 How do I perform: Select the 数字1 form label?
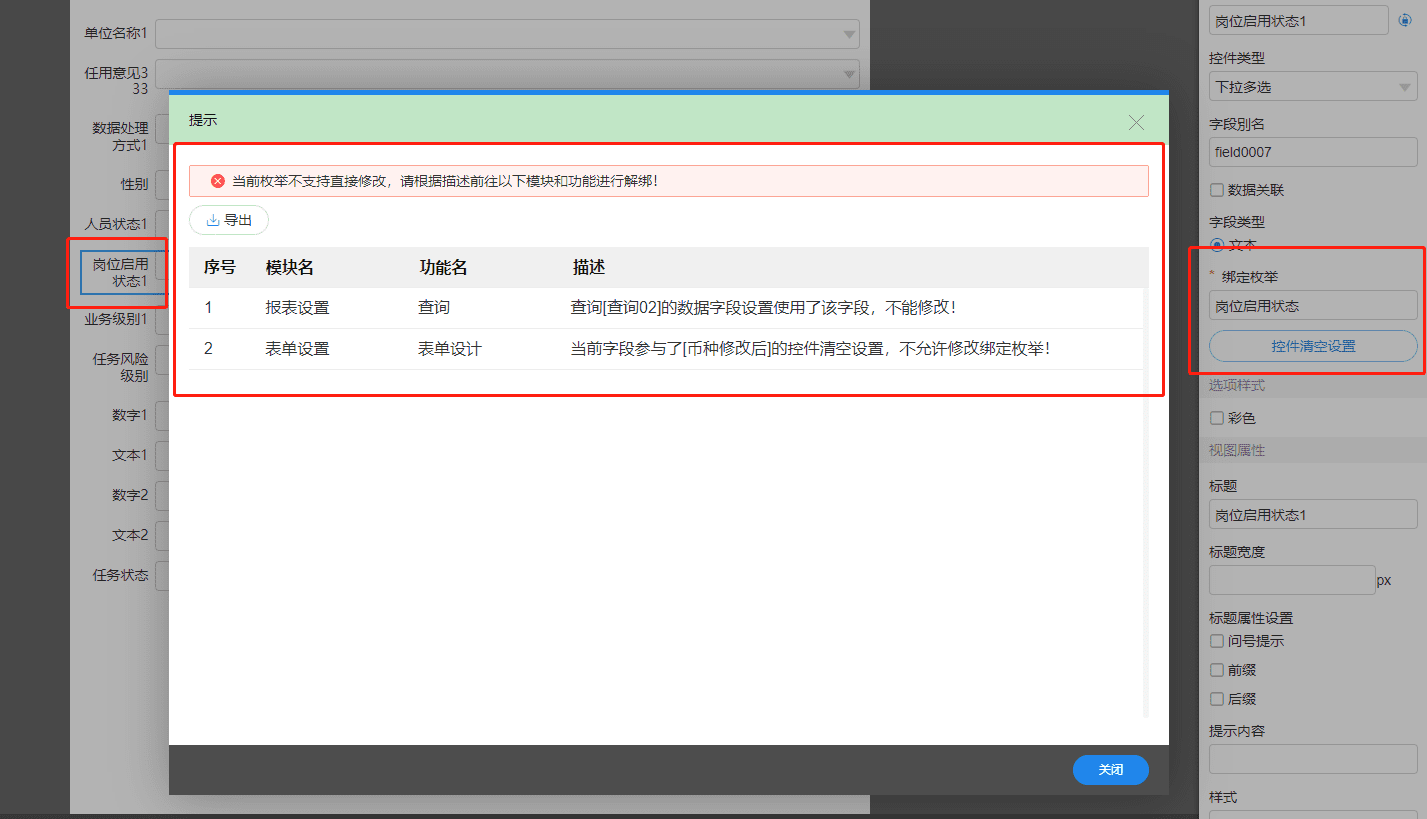click(130, 415)
